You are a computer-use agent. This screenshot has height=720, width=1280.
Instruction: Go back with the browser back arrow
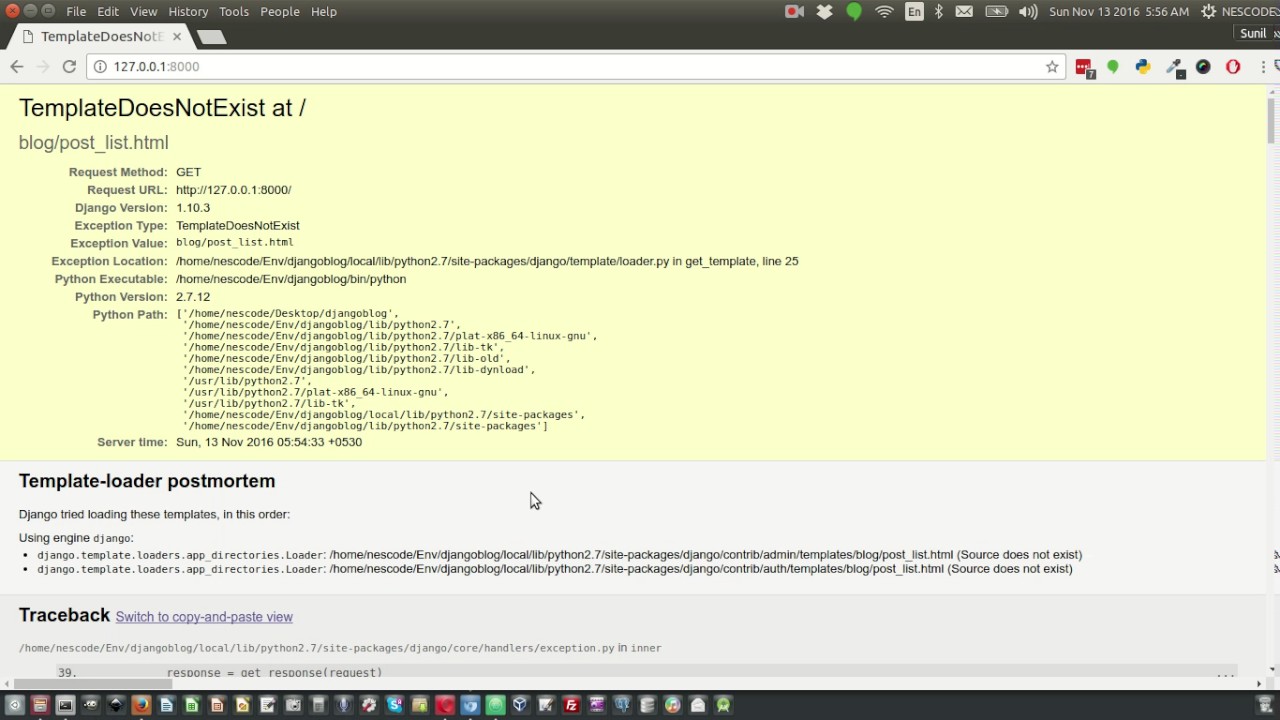point(17,66)
